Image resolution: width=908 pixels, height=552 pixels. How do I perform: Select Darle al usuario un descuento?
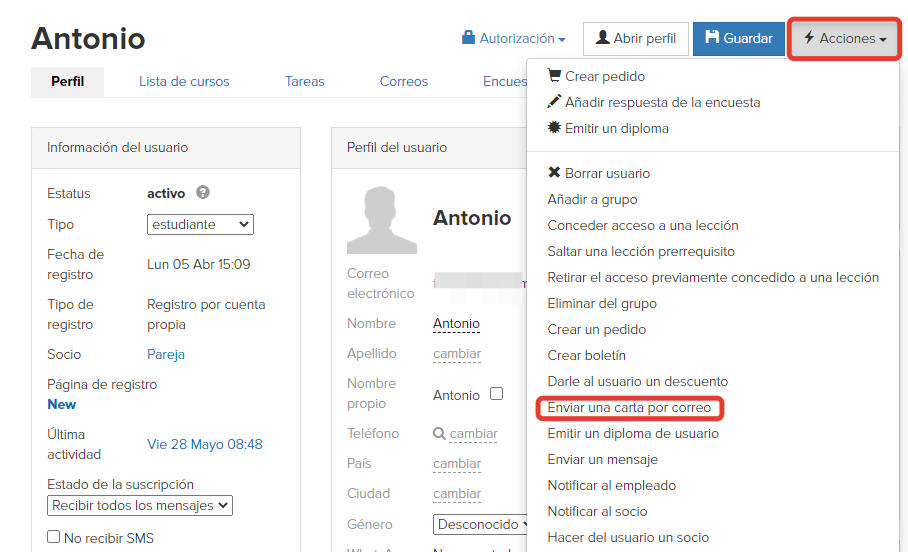point(638,382)
